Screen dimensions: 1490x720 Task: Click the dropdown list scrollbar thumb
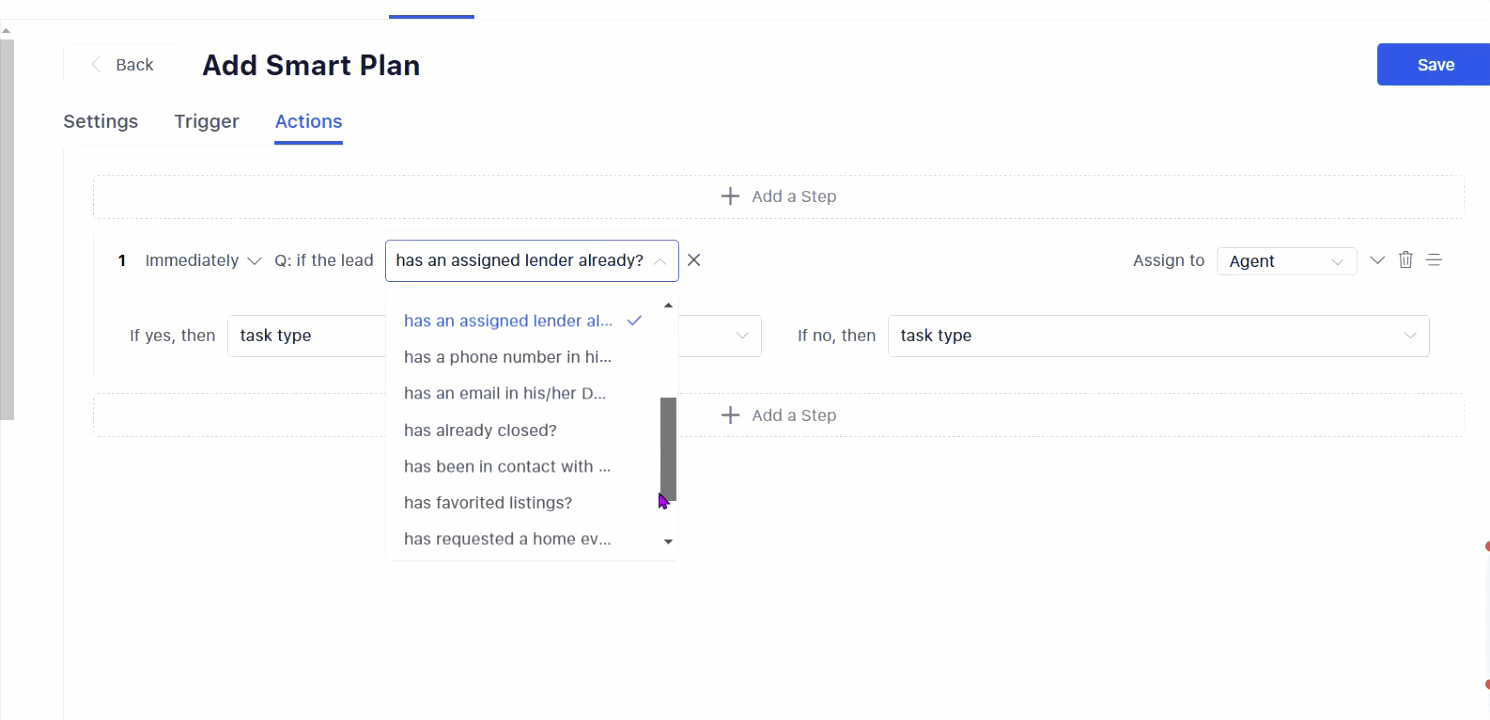click(x=668, y=449)
